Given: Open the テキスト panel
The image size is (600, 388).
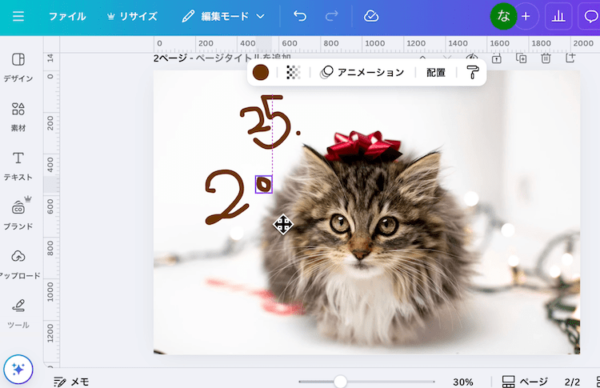Looking at the screenshot, I should point(18,166).
